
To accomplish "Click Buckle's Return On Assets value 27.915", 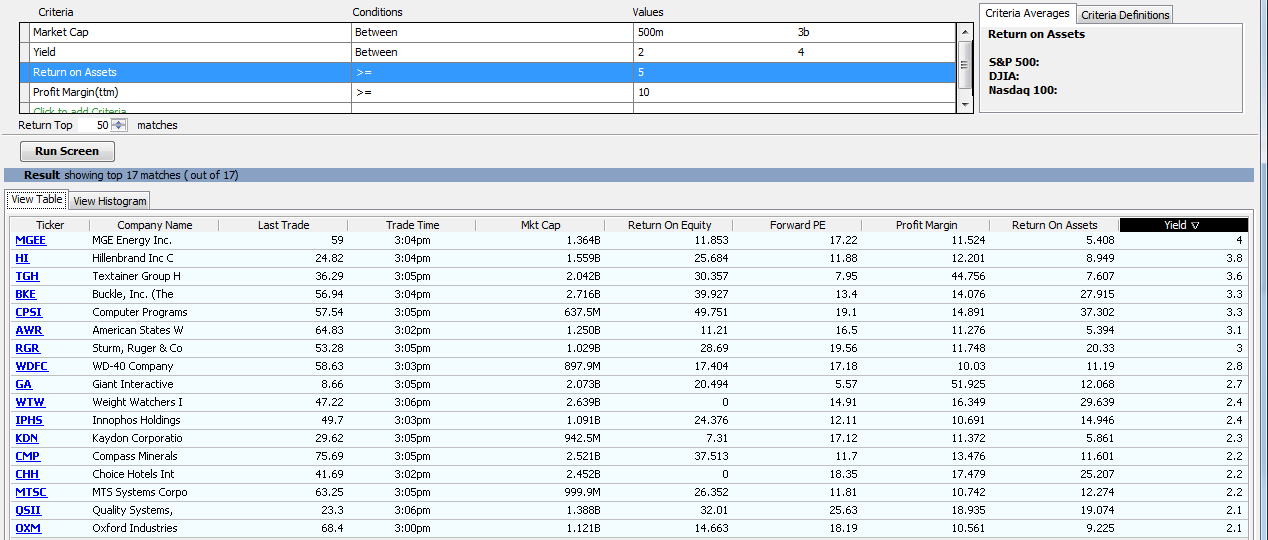I will 1095,294.
